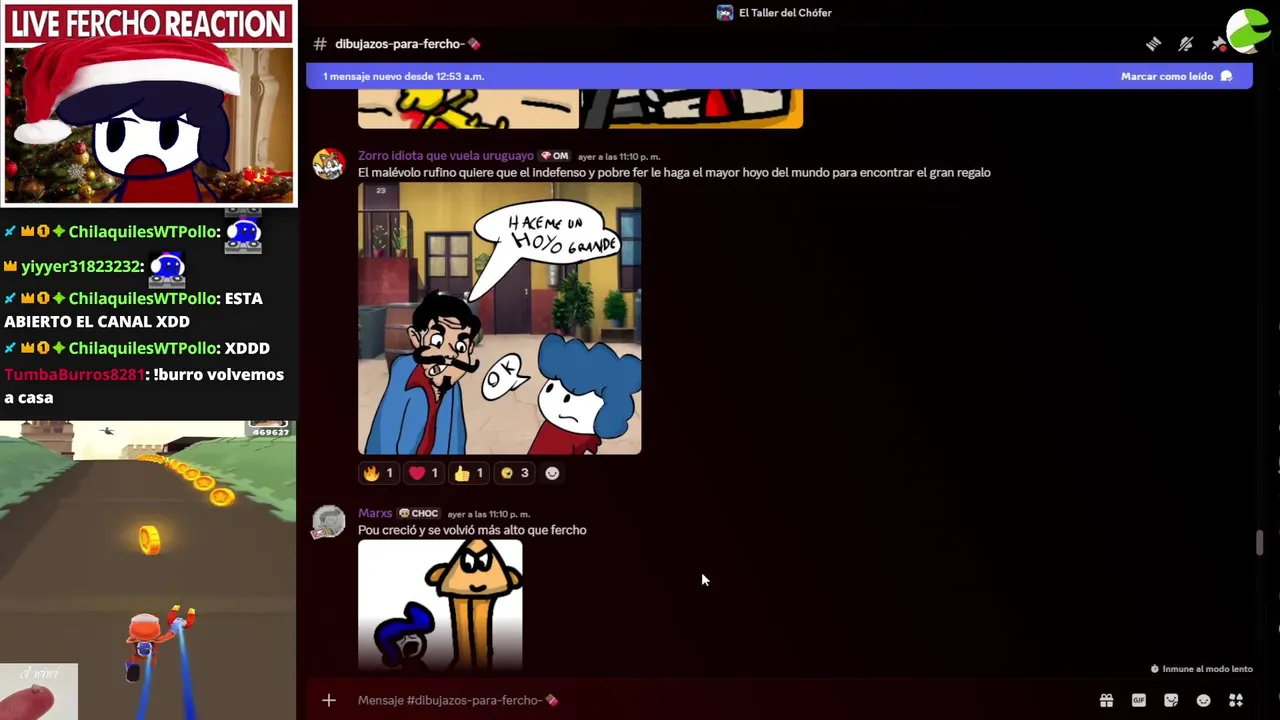
Task: Click Marcar como leído button
Action: [x=1176, y=76]
